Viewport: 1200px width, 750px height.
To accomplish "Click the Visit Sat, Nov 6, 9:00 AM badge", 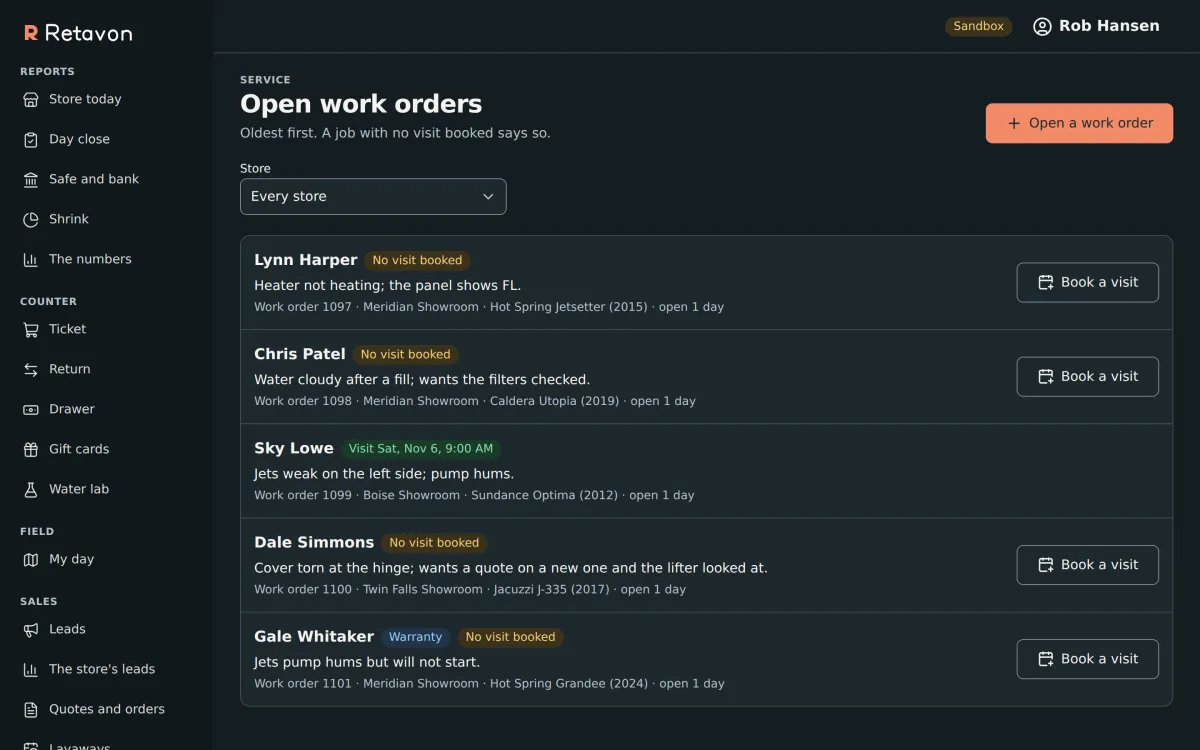I will click(x=421, y=449).
